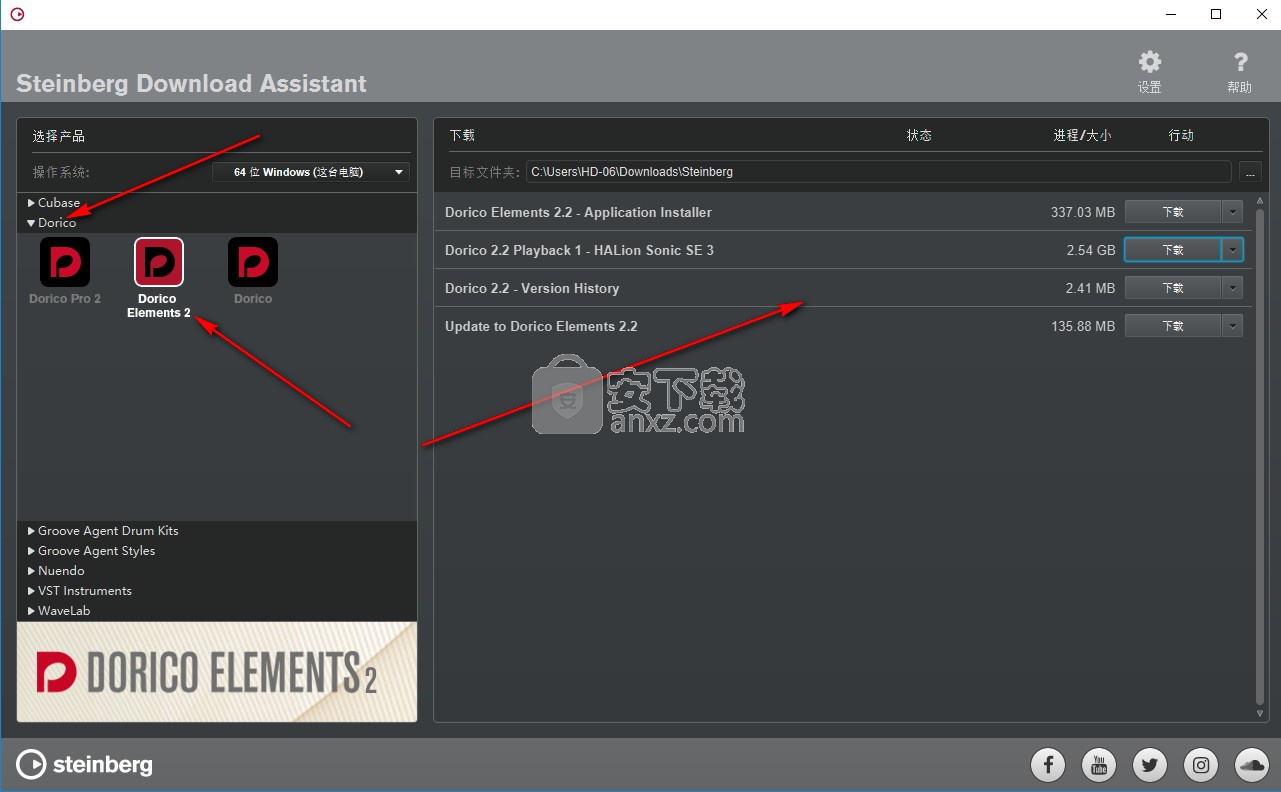Screen dimensions: 1281x792
Task: Select row 'Dorico 2.2 - Version History'
Action: coord(844,288)
